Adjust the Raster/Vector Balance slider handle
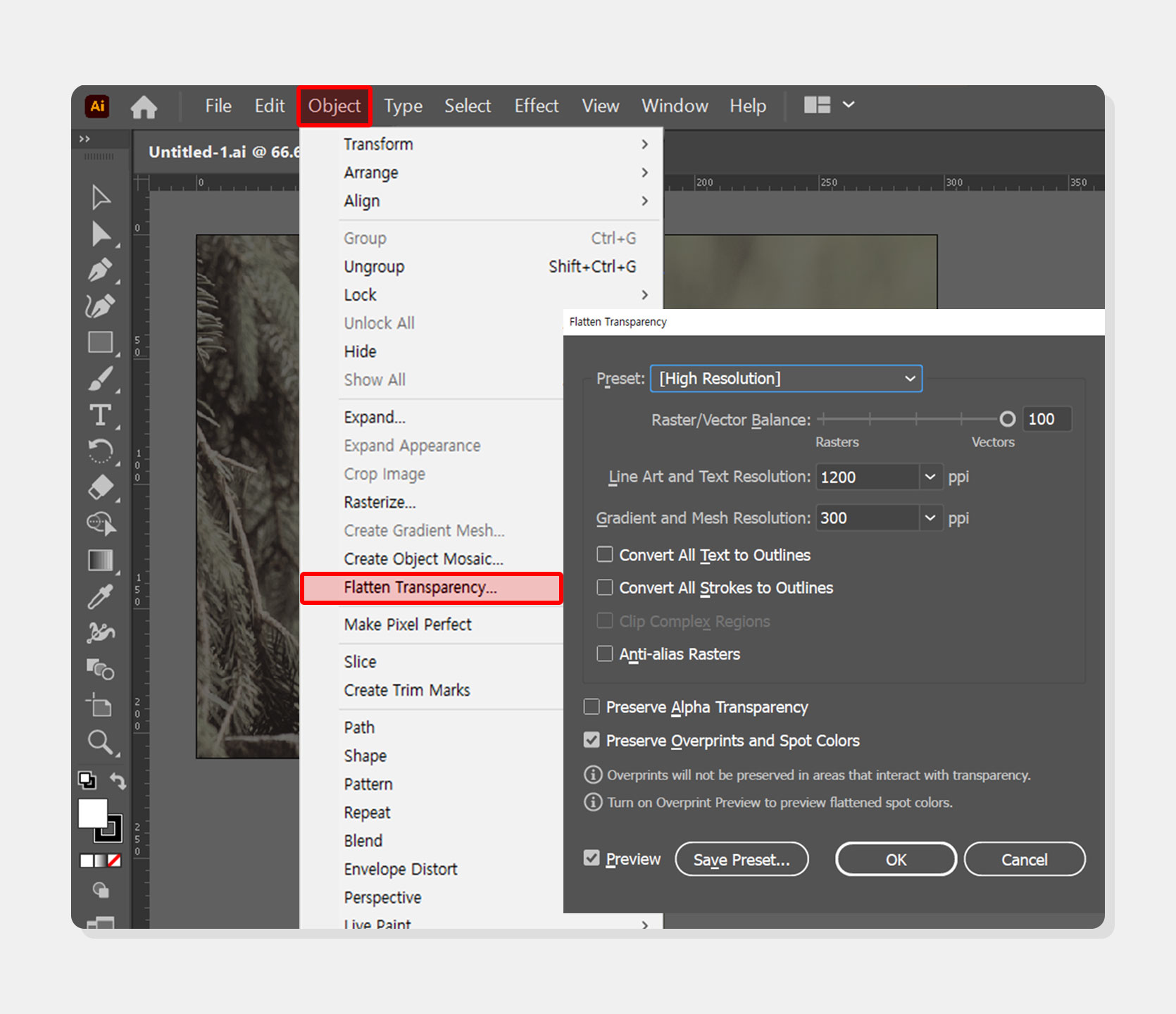This screenshot has width=1176, height=1014. pos(1008,420)
